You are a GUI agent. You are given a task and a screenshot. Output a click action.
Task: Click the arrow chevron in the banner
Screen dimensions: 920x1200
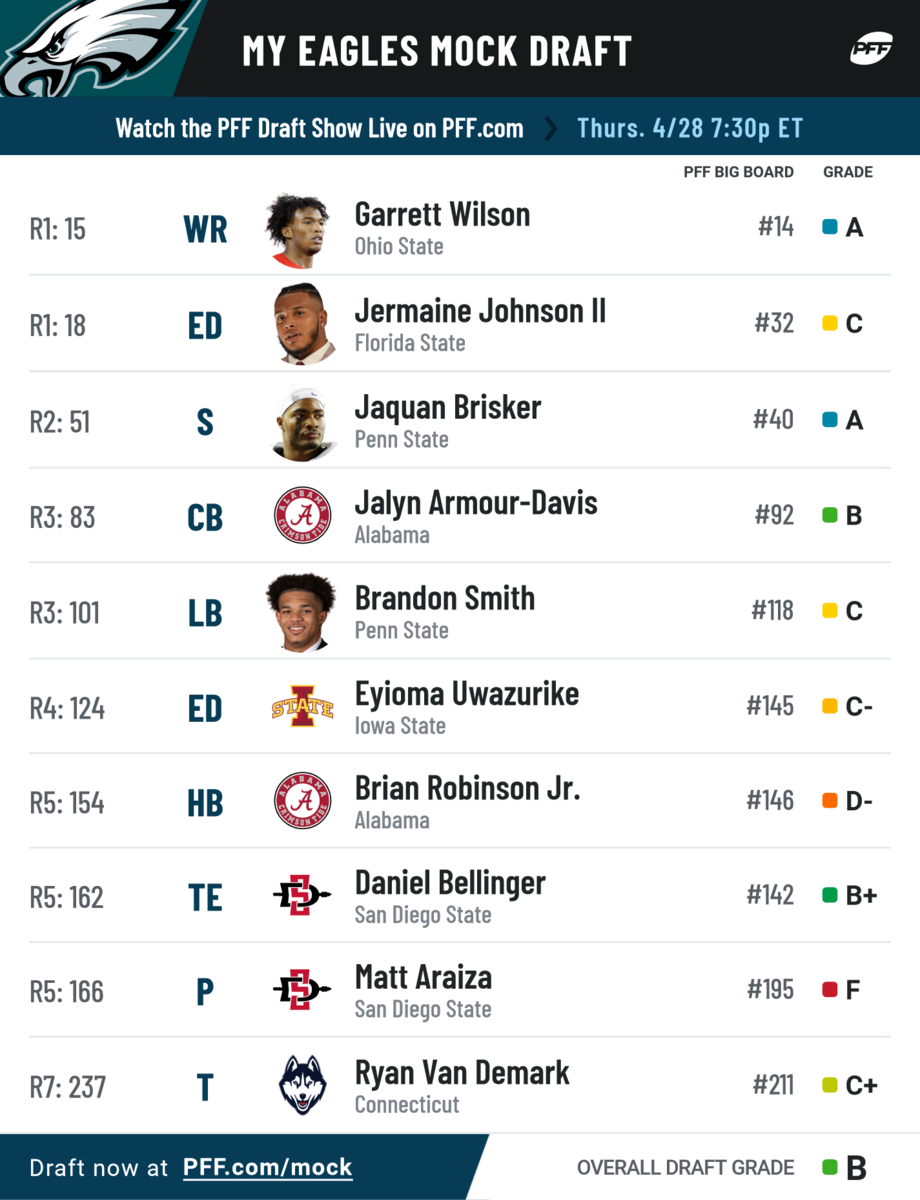[x=550, y=128]
